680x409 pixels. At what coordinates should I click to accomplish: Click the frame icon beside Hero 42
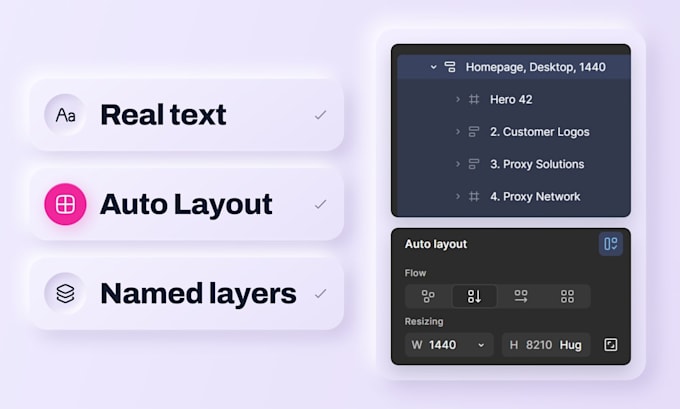coord(474,99)
